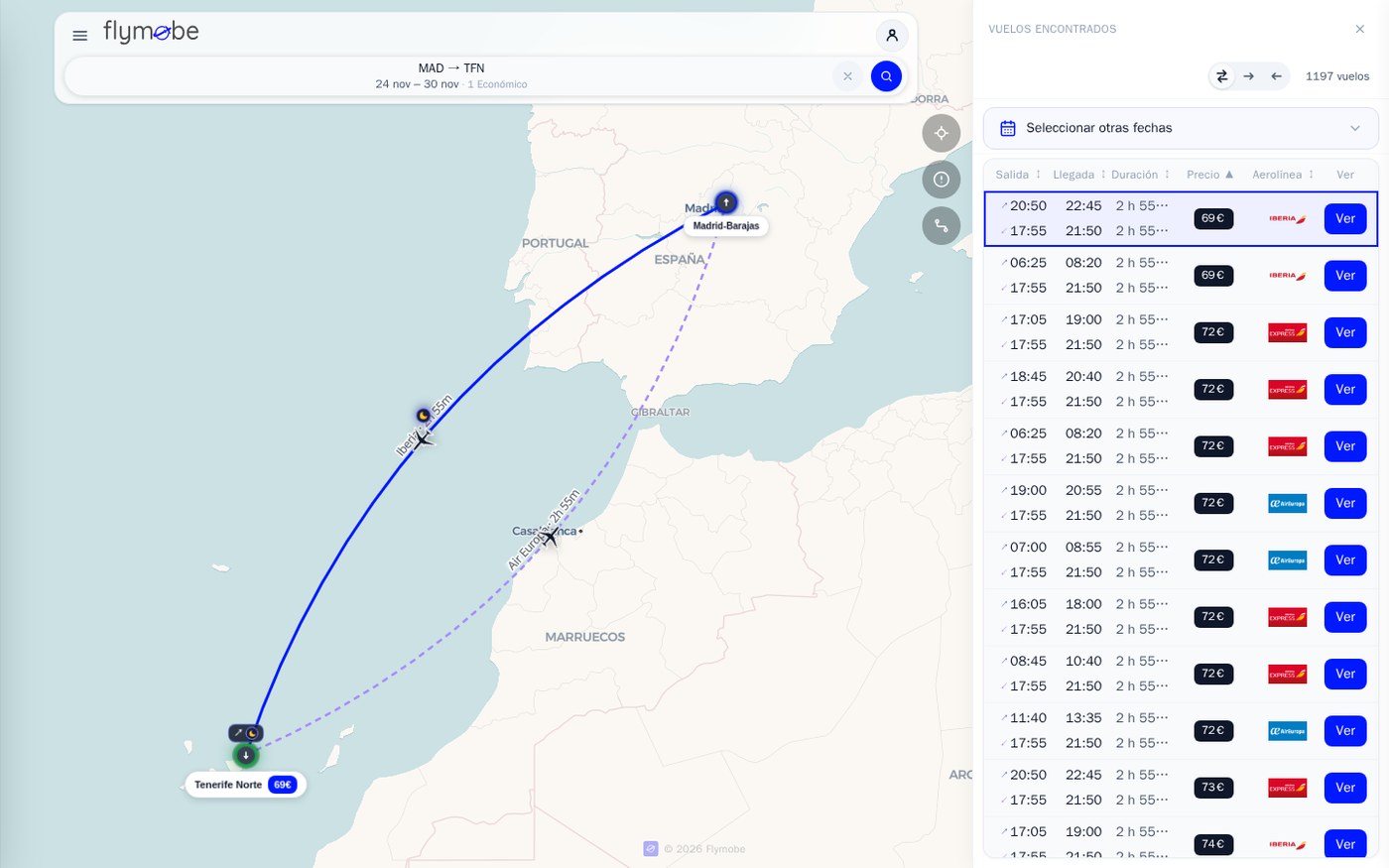Run the search with blue magnifier button
The image size is (1389, 868).
(x=886, y=76)
